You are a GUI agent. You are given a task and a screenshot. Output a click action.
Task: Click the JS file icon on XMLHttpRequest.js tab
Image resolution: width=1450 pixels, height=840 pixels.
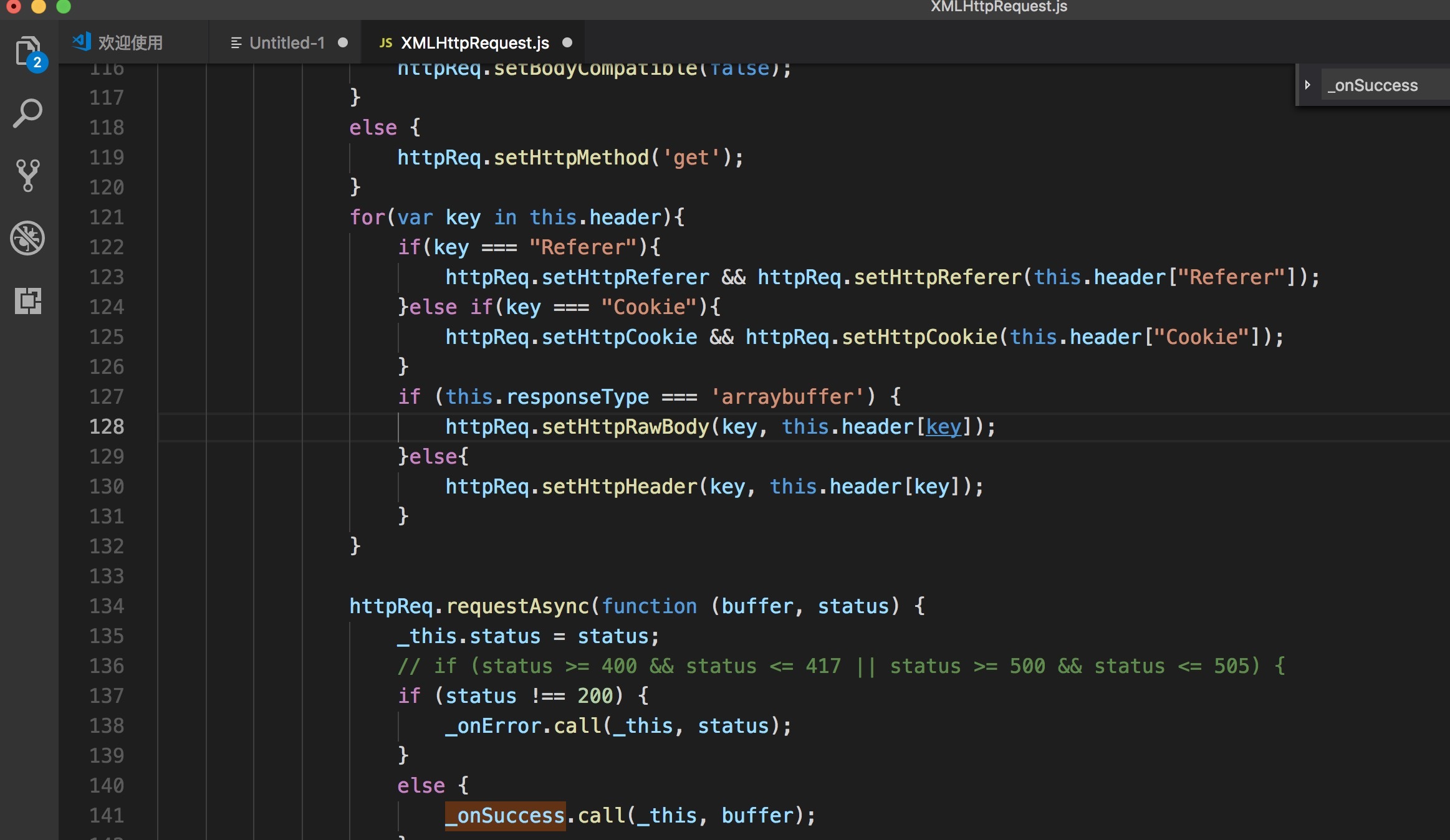pyautogui.click(x=385, y=43)
